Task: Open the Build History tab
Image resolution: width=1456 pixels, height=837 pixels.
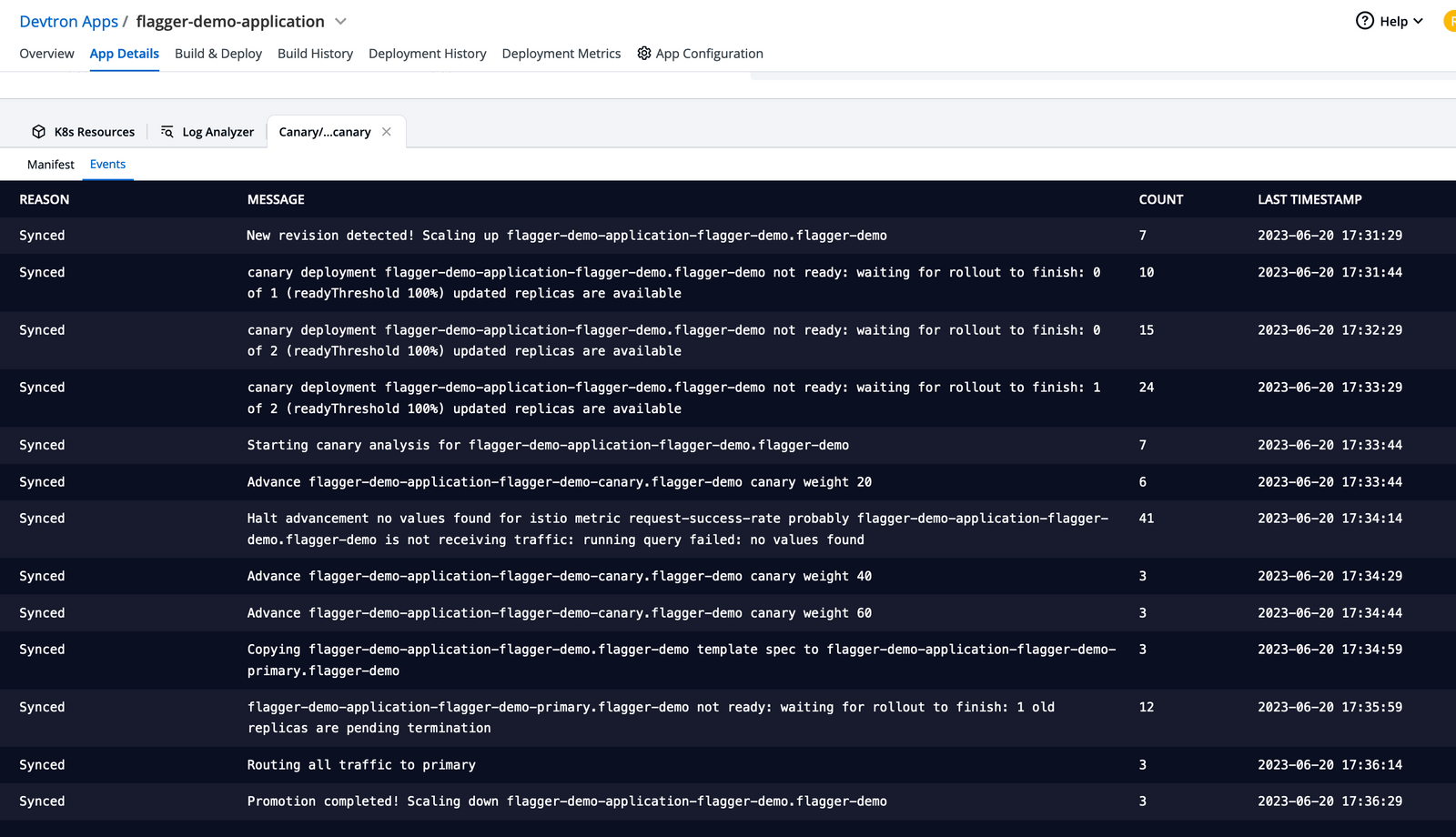Action: tap(316, 53)
